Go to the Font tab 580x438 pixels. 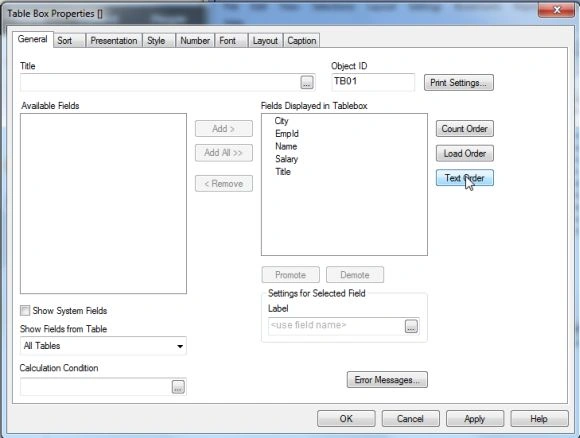pyautogui.click(x=231, y=41)
